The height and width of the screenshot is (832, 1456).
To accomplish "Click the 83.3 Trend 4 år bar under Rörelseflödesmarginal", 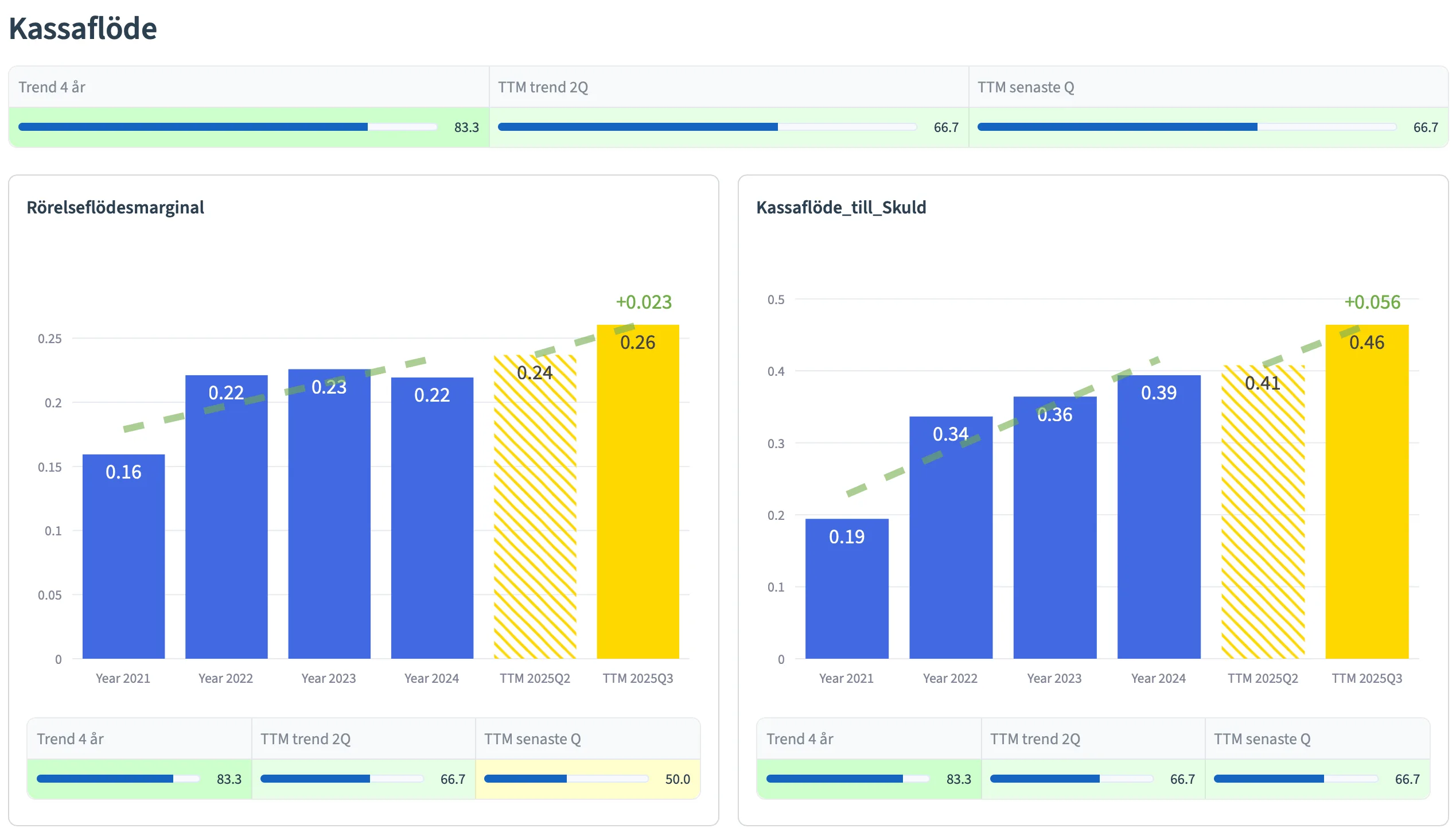I will [118, 779].
